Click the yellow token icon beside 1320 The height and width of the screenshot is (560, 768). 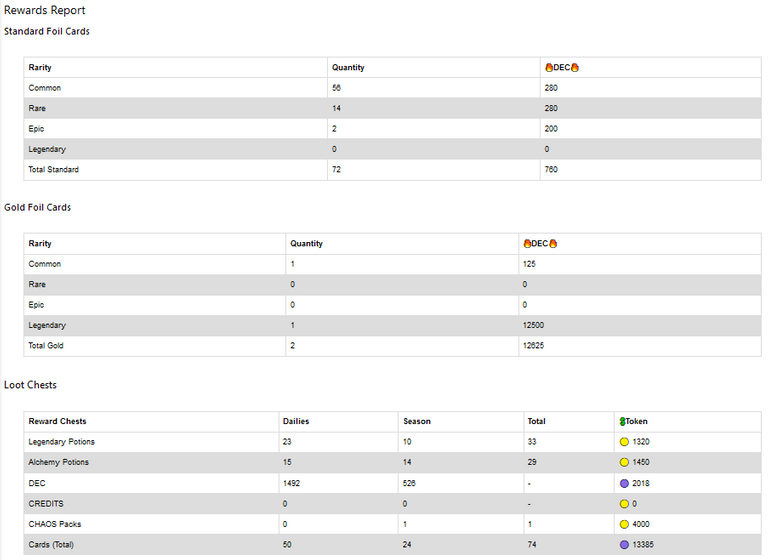(x=624, y=442)
